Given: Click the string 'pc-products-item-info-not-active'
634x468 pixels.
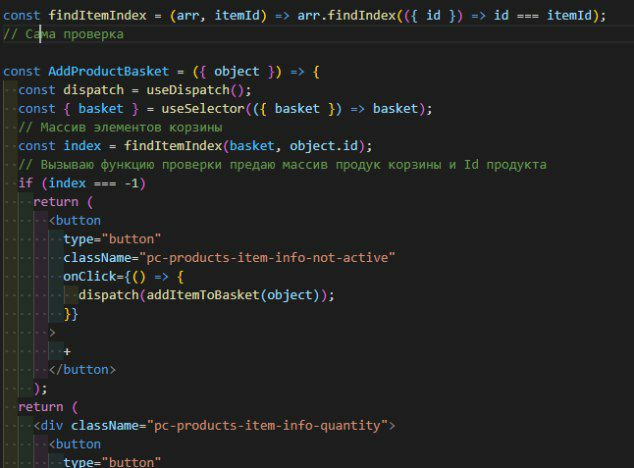Looking at the screenshot, I should tap(267, 257).
